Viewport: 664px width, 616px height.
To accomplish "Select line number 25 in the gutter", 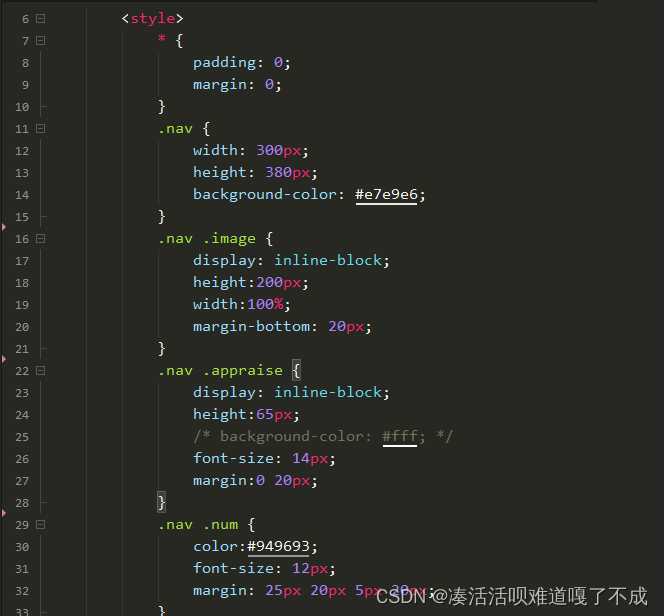I will (22, 437).
